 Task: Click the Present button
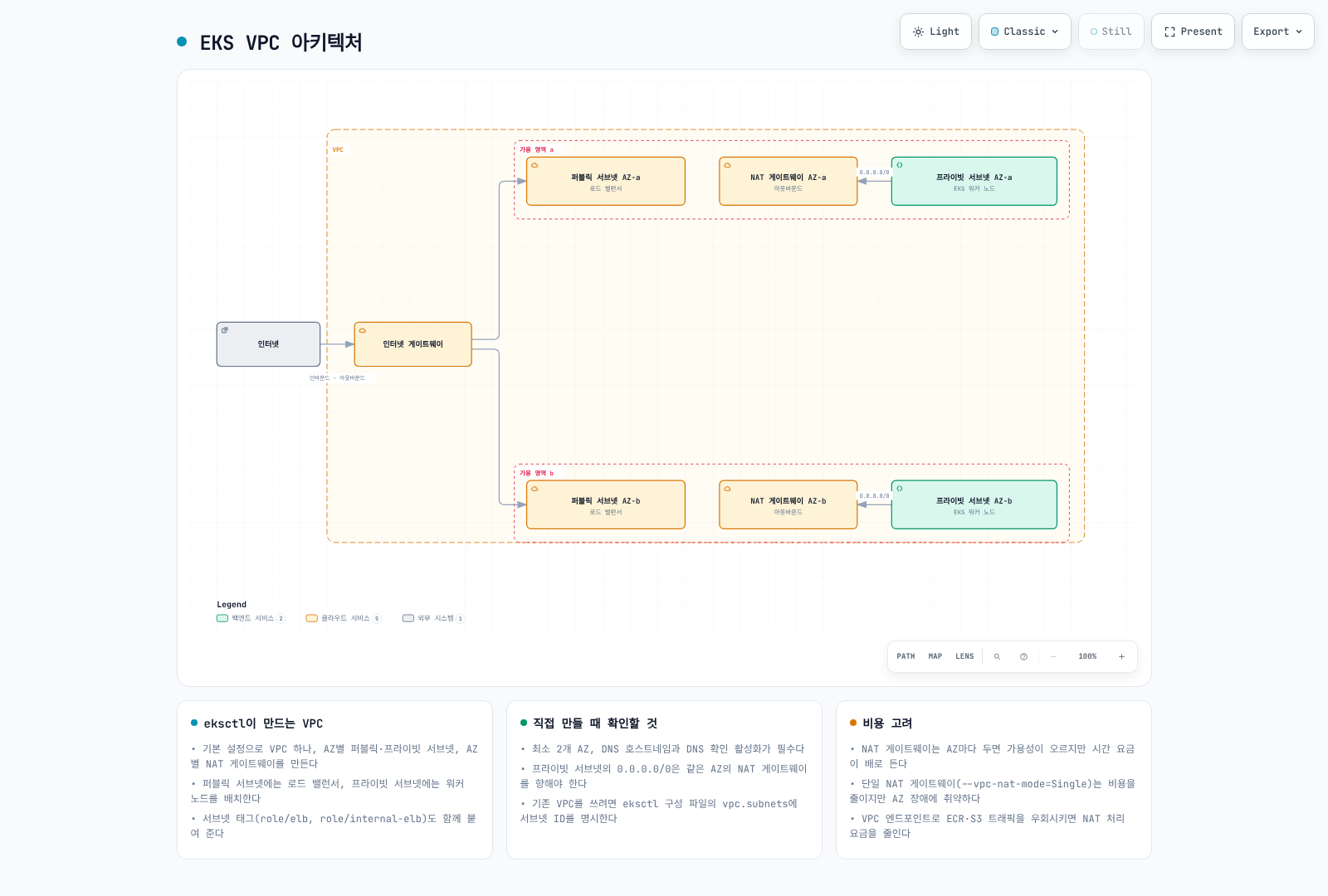[x=1193, y=32]
